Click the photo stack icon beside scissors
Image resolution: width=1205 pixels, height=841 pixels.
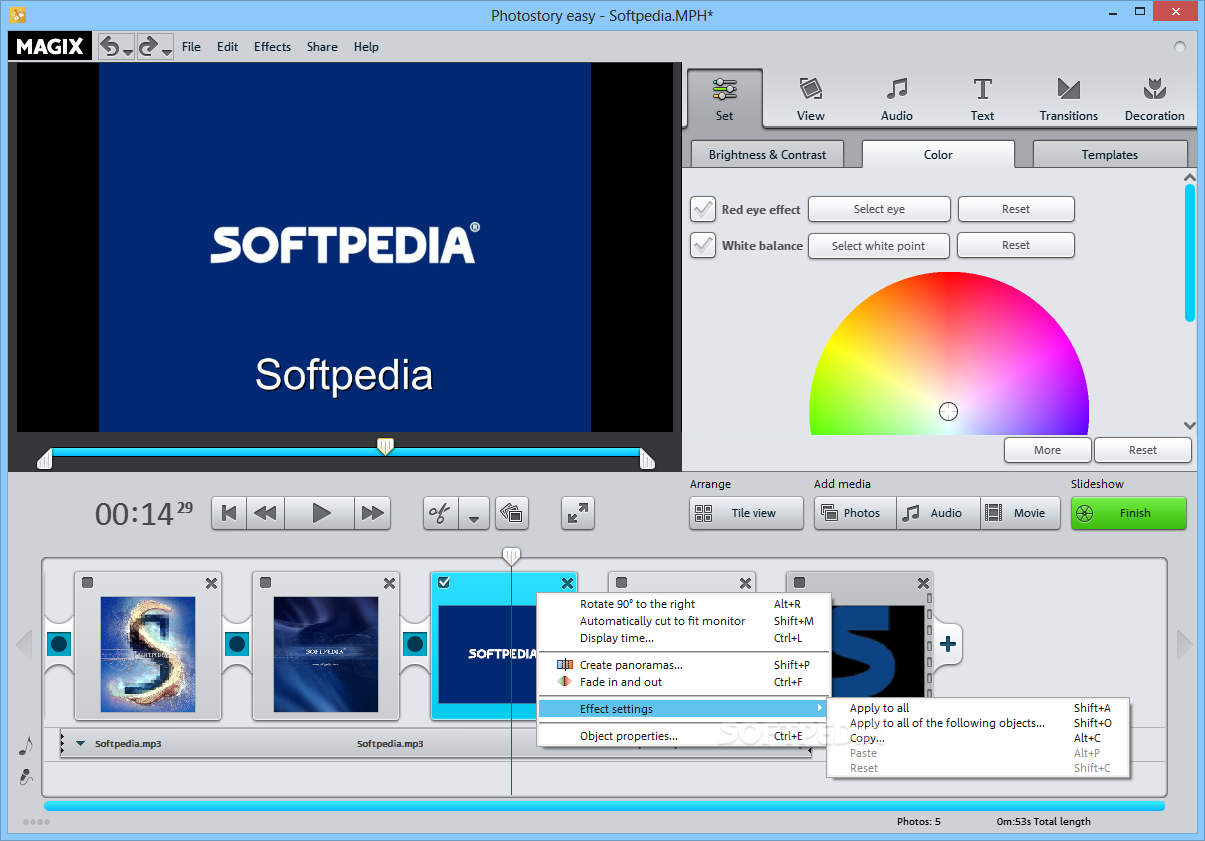pos(512,513)
